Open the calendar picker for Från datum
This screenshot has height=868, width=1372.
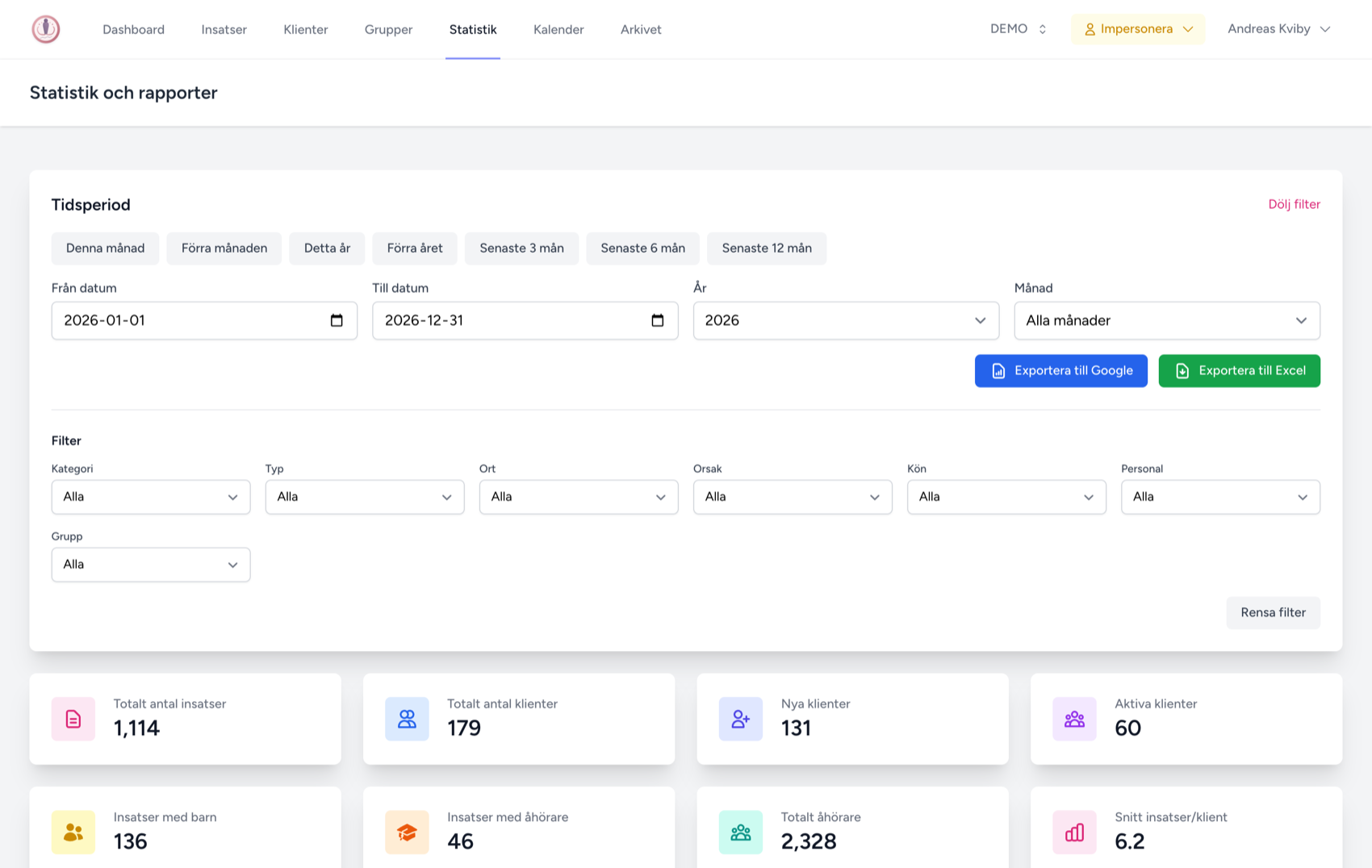[337, 320]
